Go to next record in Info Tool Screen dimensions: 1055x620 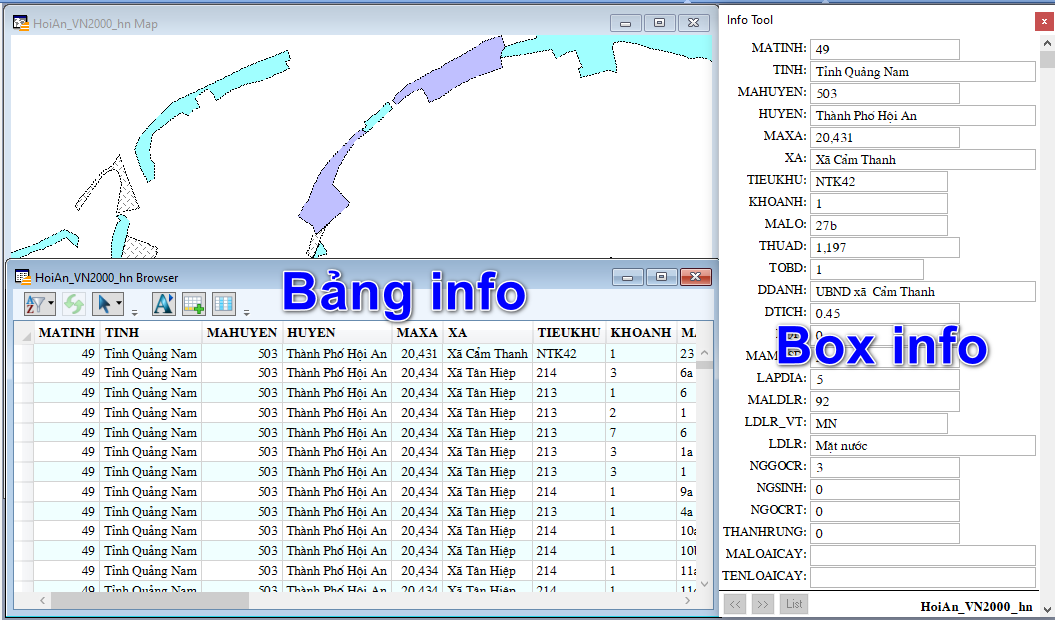coord(762,604)
